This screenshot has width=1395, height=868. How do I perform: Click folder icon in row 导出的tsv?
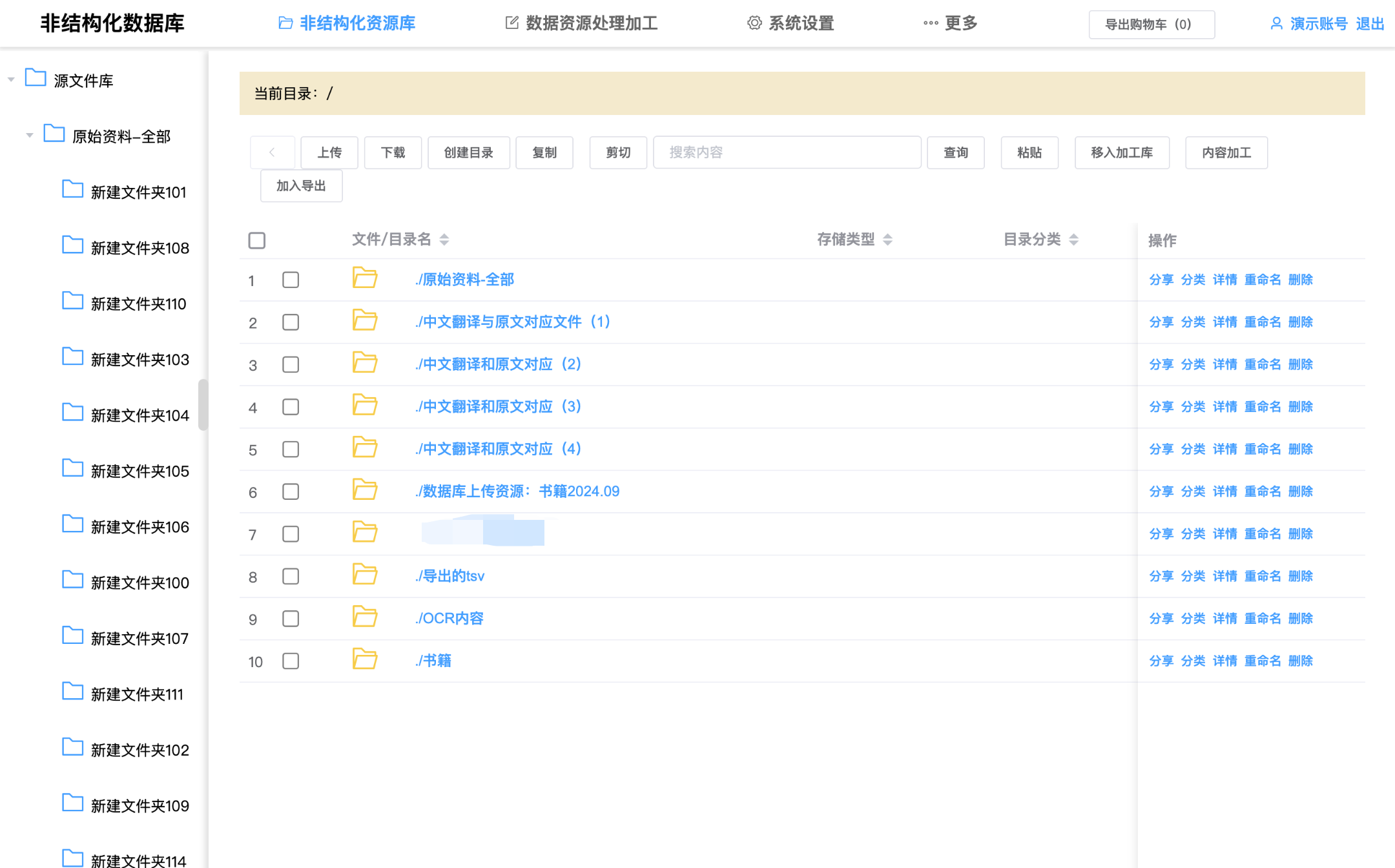pos(365,575)
